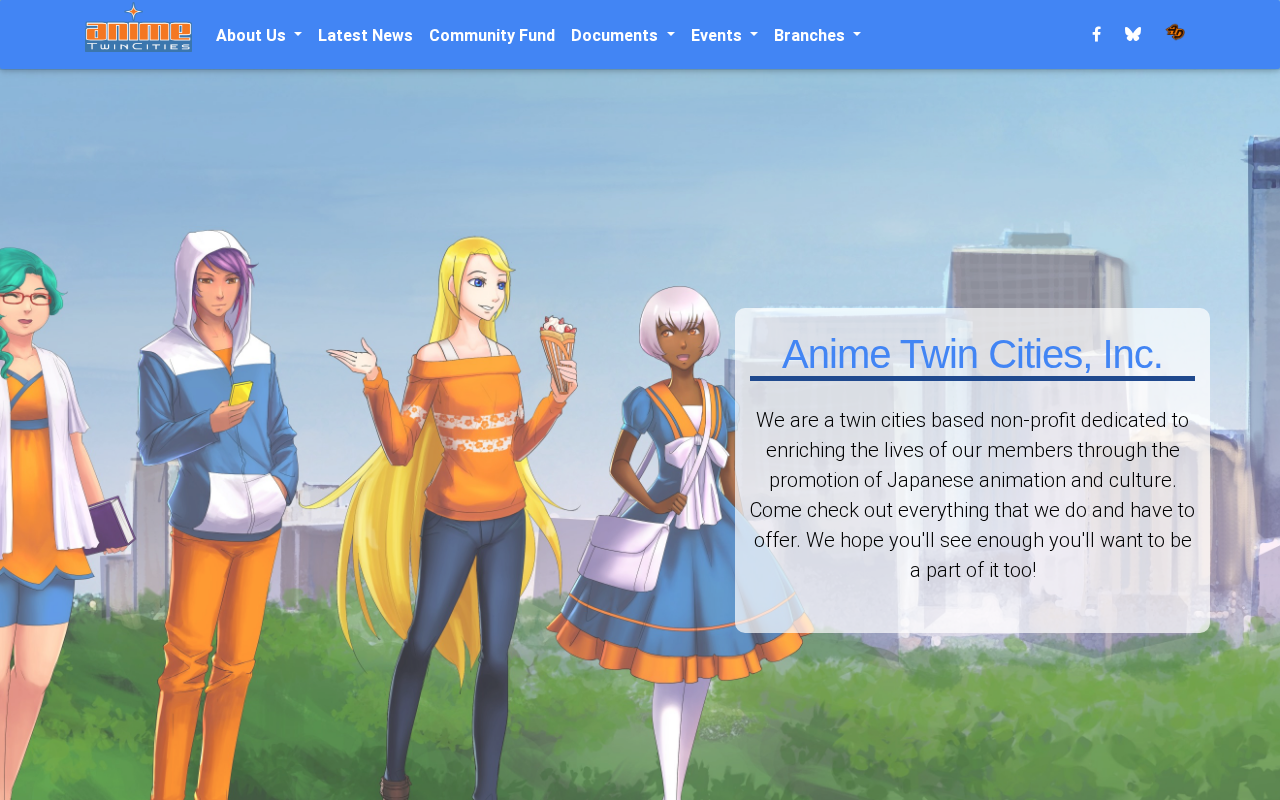Click the hooded character with purple hair

point(215,500)
